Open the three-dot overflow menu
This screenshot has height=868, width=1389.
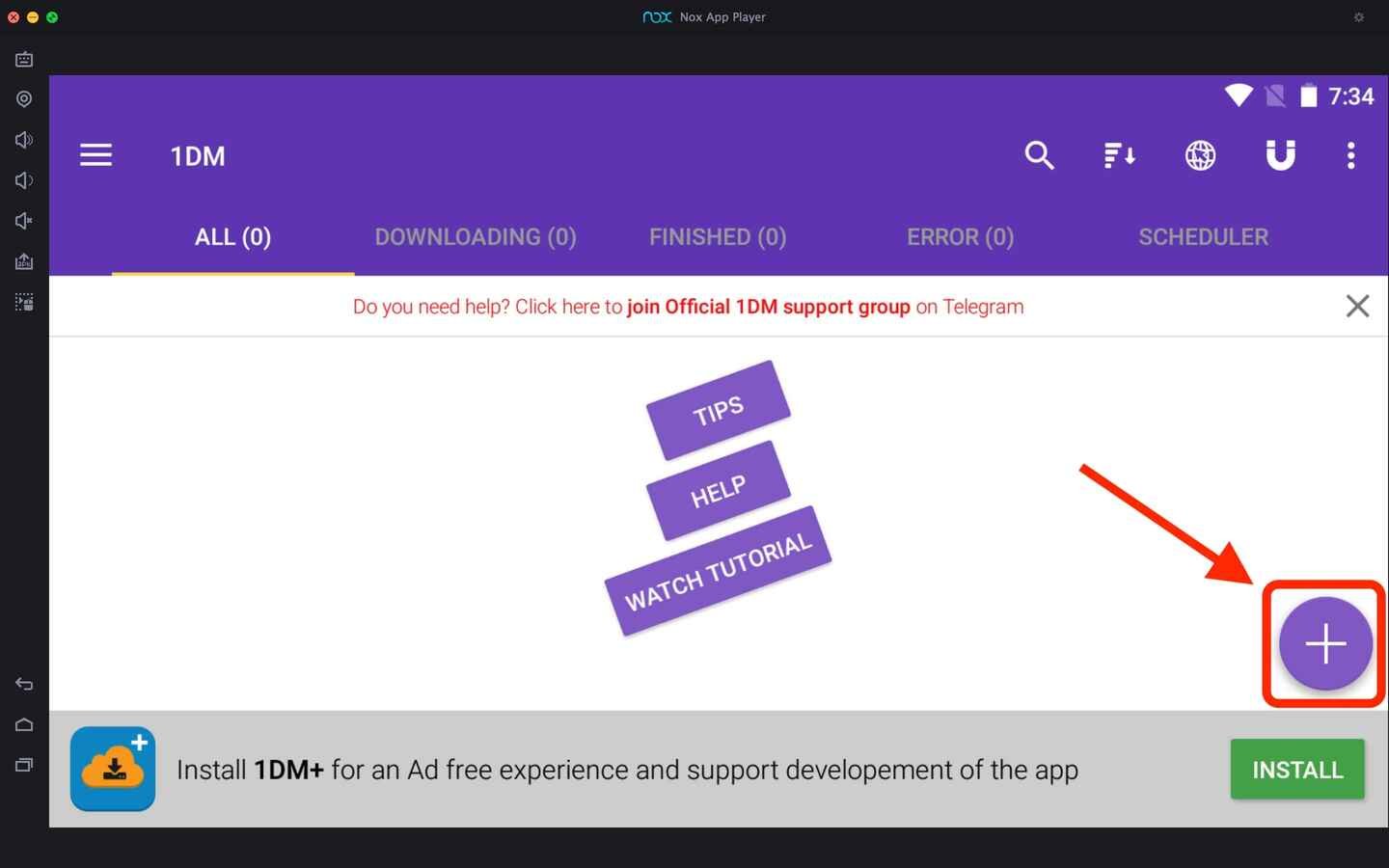1350,155
